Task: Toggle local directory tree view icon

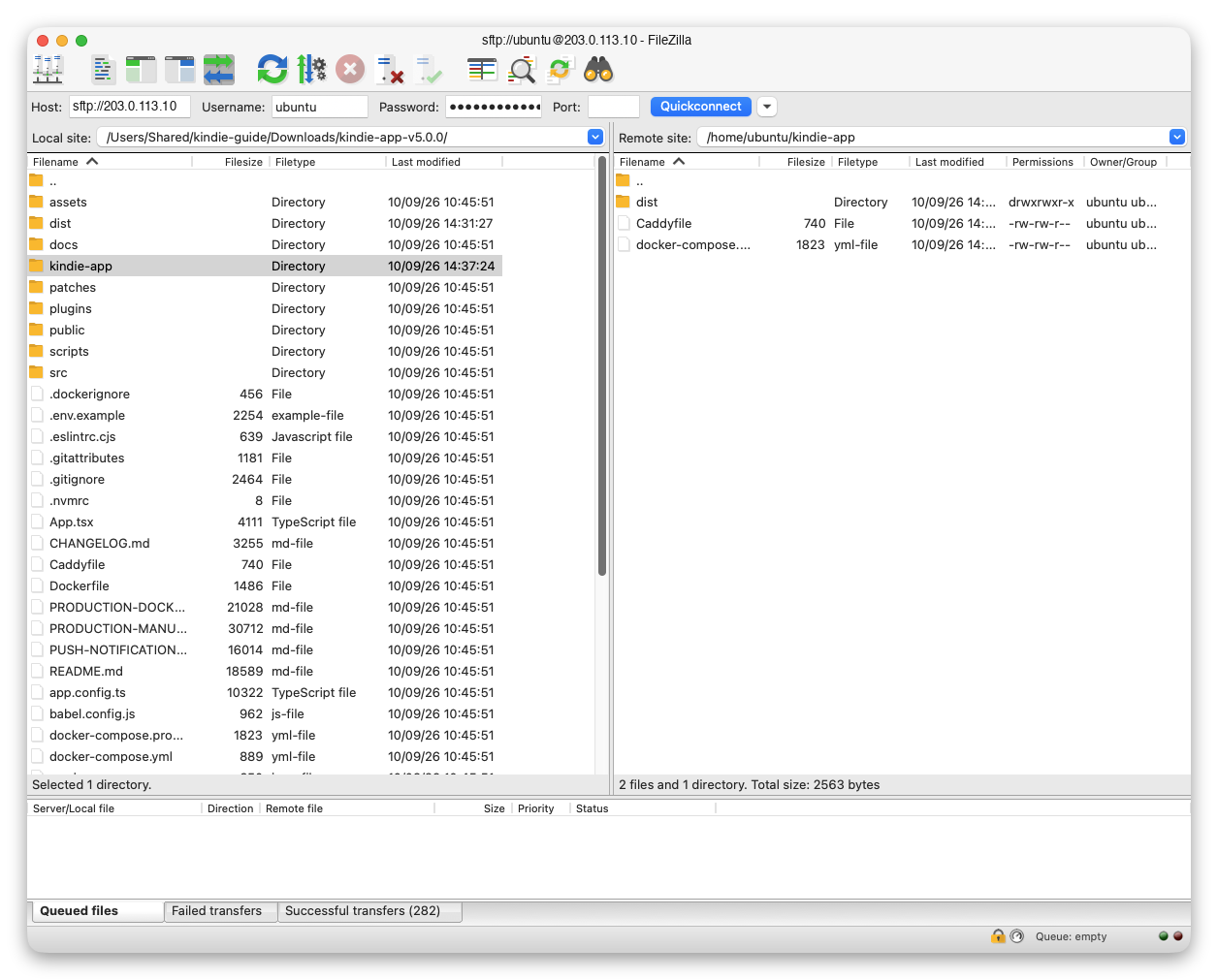Action: point(141,69)
